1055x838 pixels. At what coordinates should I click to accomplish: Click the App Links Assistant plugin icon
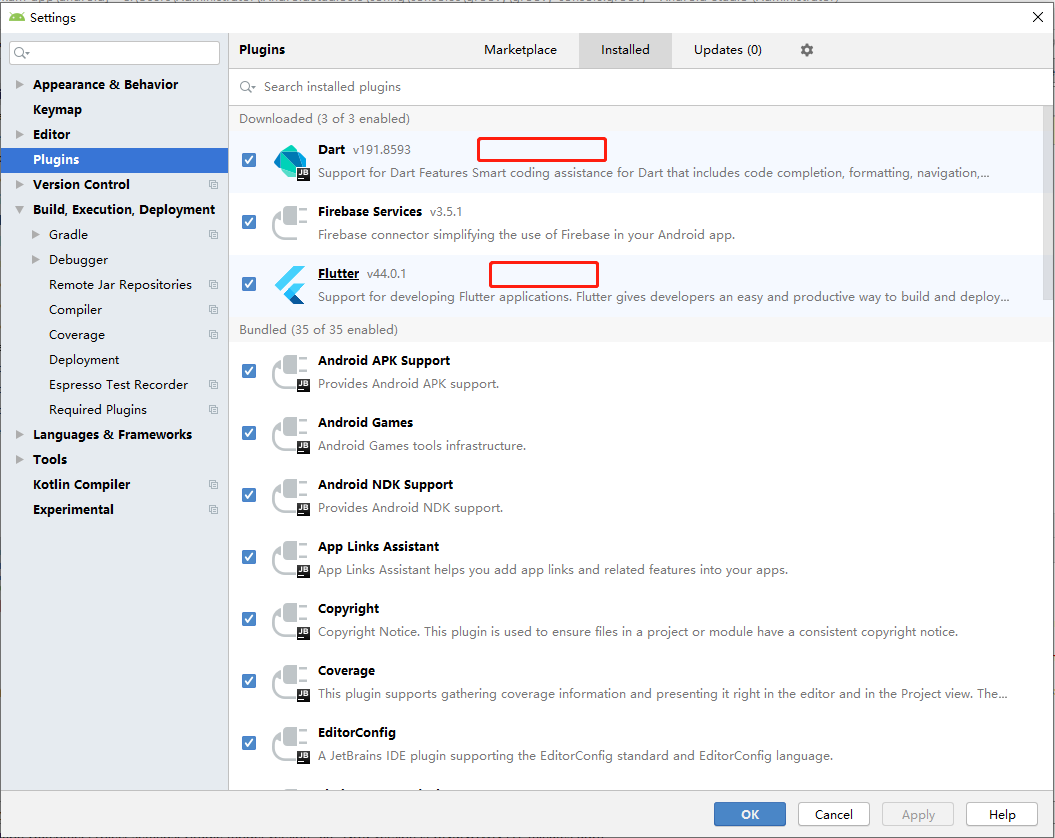pos(290,558)
